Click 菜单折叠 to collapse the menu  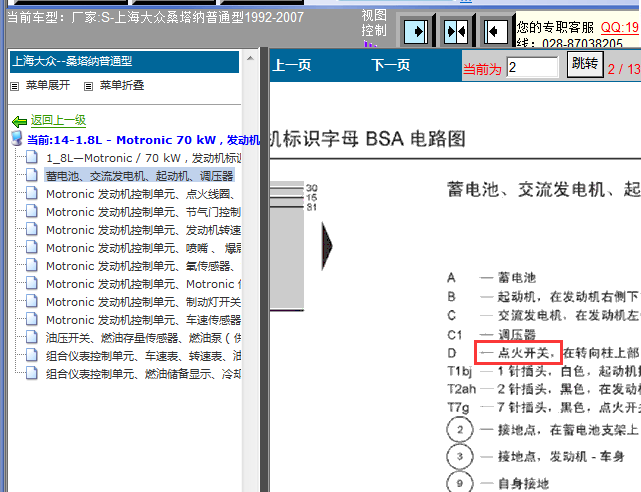point(122,85)
